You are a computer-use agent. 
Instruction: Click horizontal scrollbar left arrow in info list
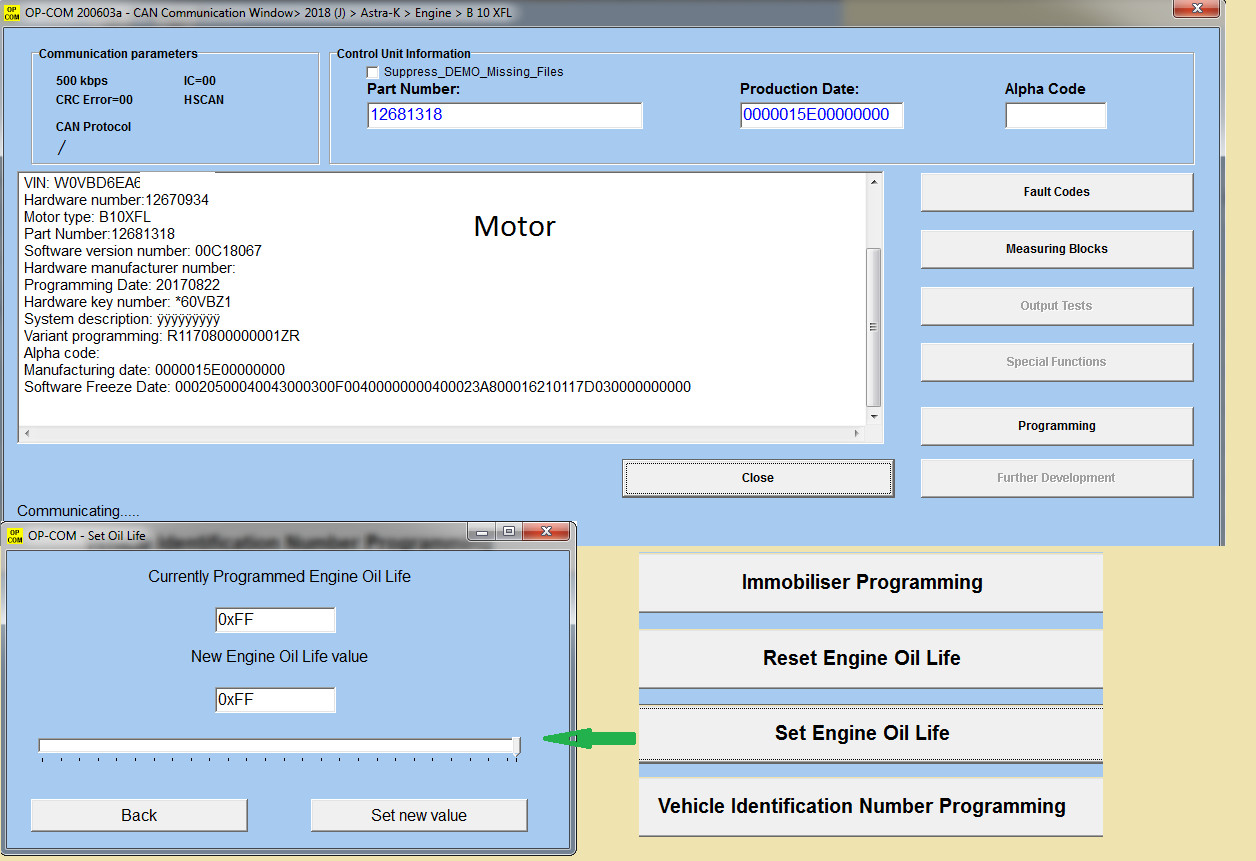click(x=27, y=434)
